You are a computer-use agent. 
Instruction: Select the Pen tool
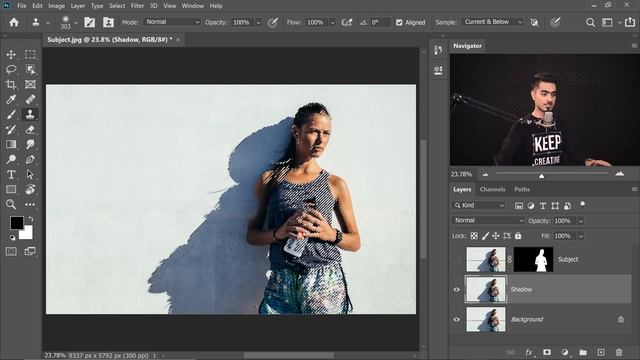(x=30, y=160)
